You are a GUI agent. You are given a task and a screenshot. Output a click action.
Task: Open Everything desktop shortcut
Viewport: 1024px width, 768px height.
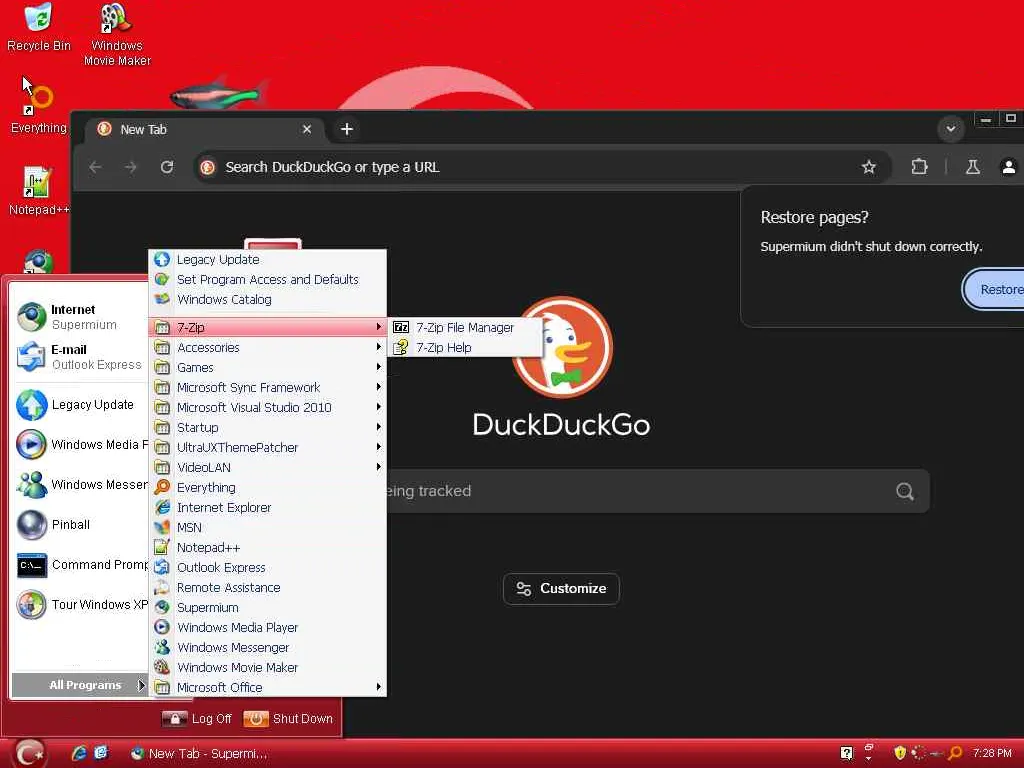point(39,108)
